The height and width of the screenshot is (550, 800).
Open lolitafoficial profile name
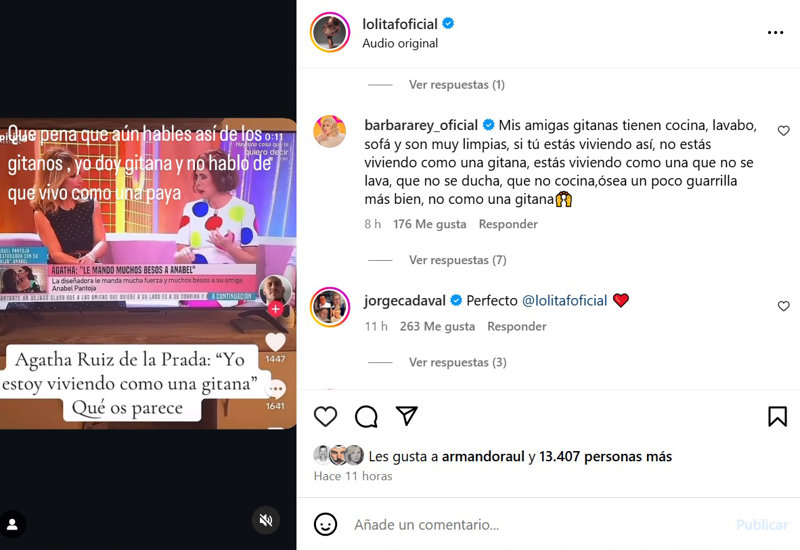pyautogui.click(x=399, y=24)
